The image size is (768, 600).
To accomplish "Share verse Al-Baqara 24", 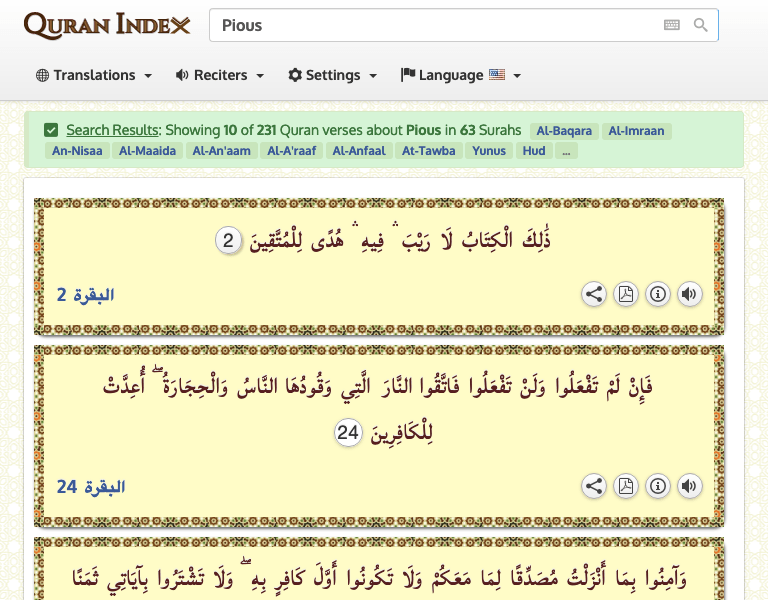I will coord(594,486).
